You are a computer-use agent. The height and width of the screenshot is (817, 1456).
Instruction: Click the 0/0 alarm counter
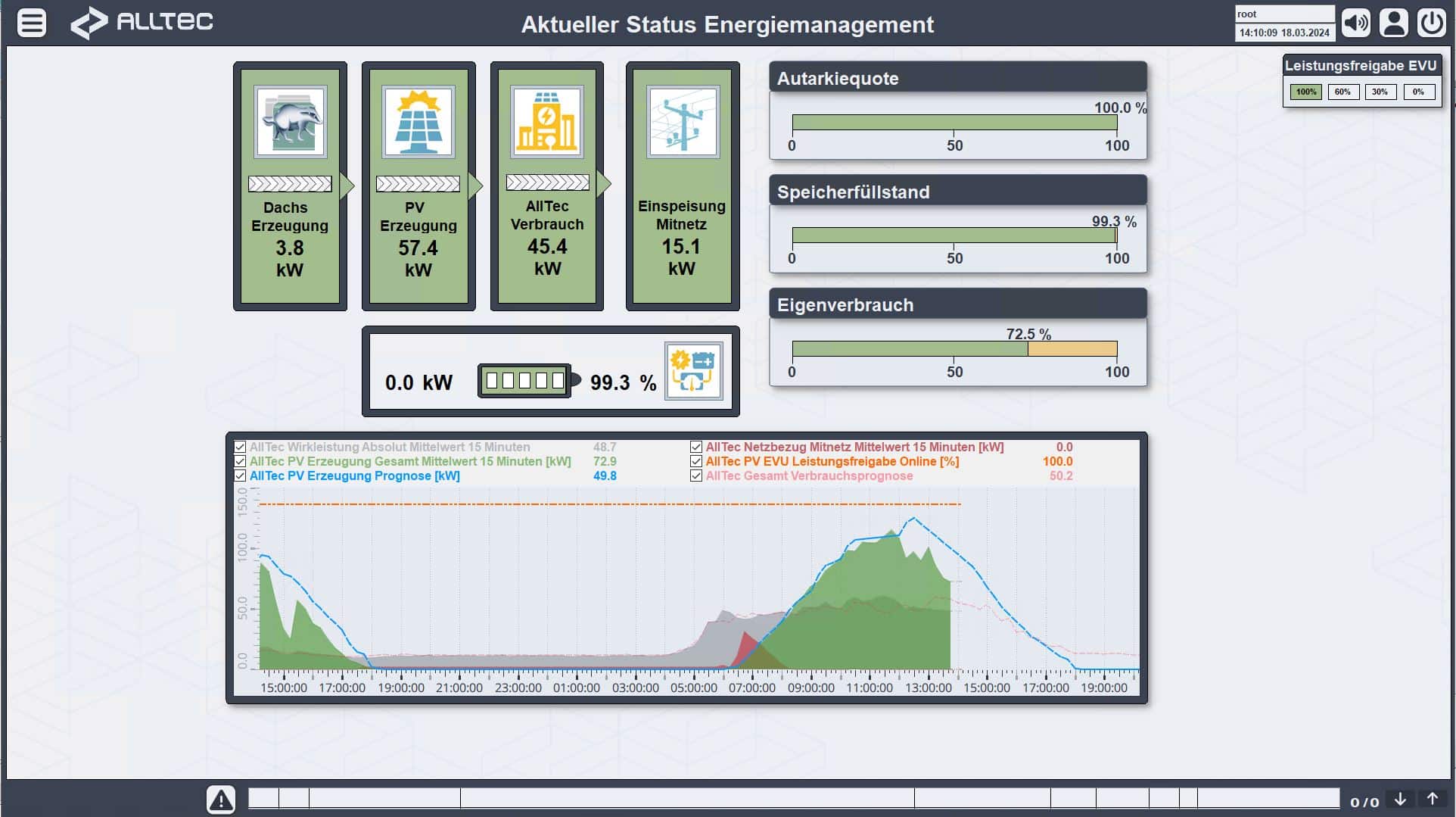[x=1364, y=802]
